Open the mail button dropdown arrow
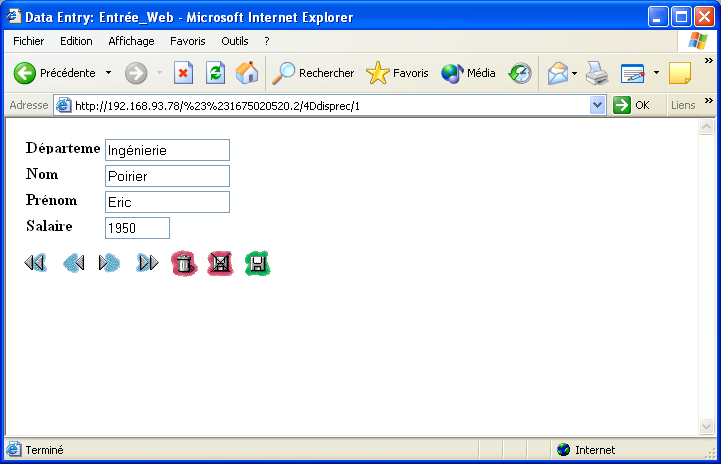The image size is (721, 464). [574, 73]
